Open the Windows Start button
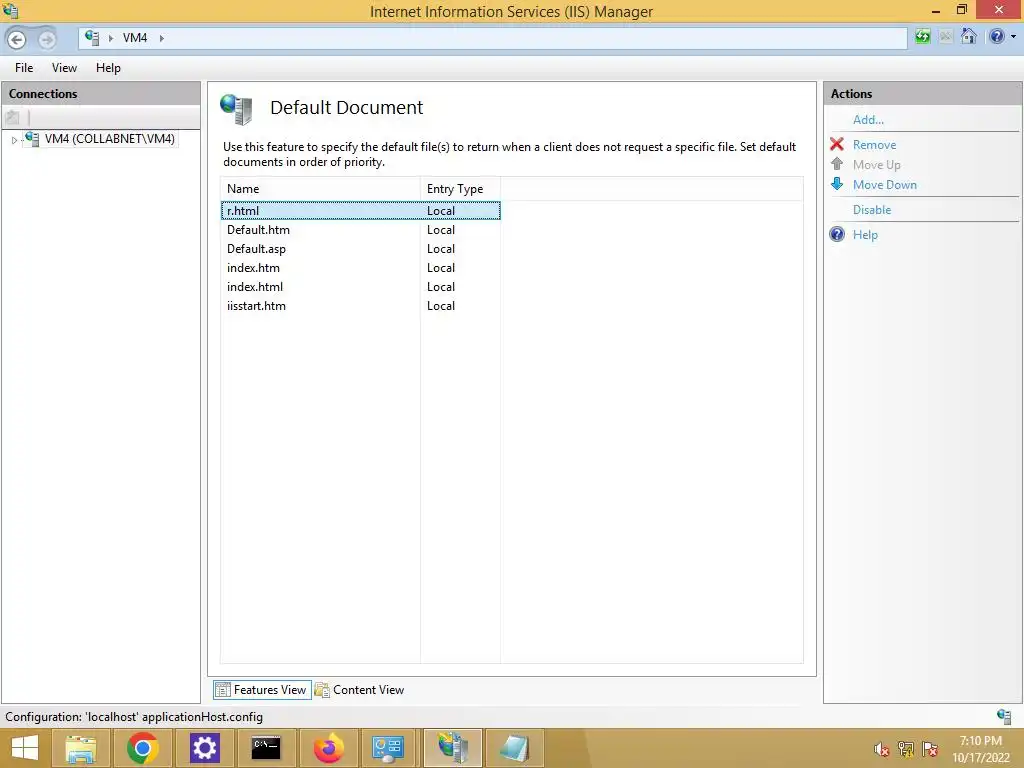1024x768 pixels. click(25, 748)
